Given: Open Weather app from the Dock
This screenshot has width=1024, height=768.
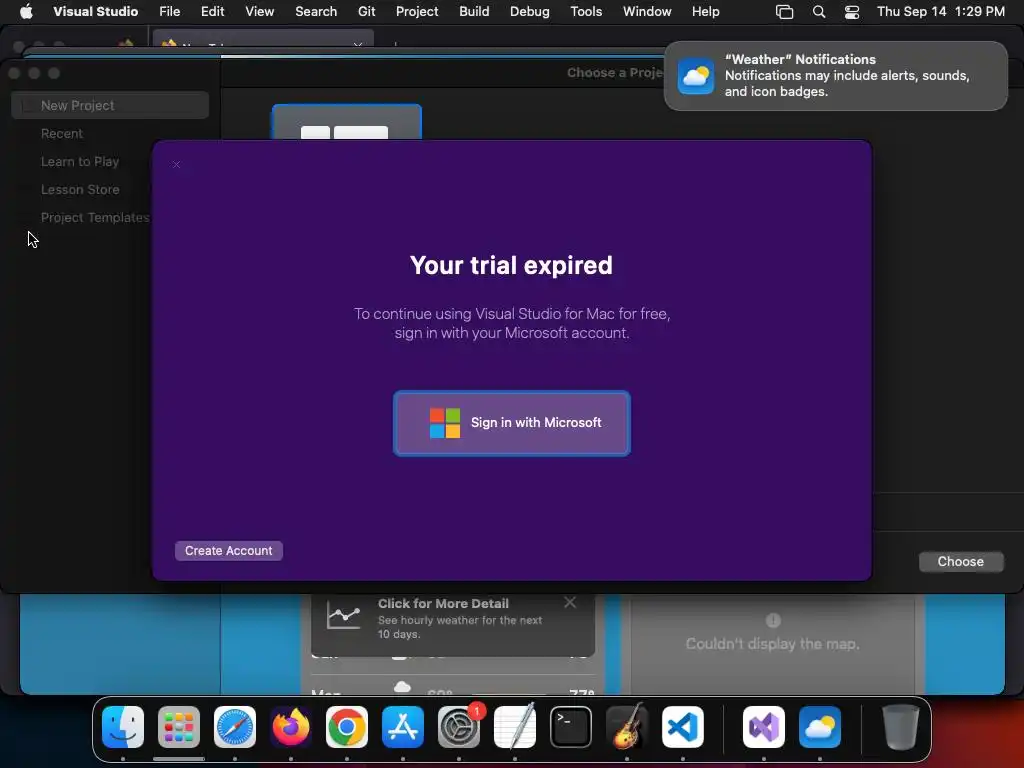Looking at the screenshot, I should point(820,727).
